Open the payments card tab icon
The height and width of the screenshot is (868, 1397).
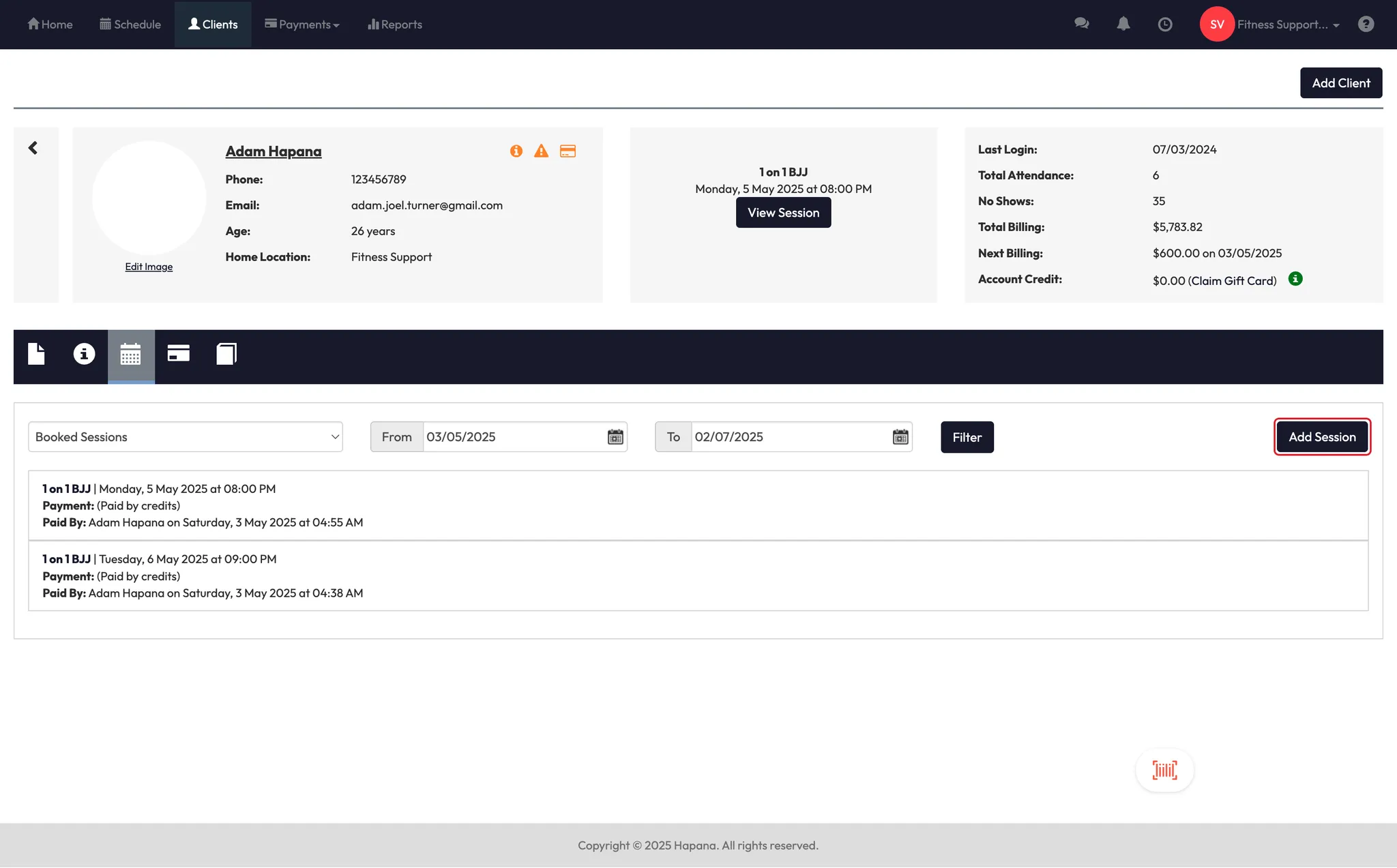pos(179,354)
